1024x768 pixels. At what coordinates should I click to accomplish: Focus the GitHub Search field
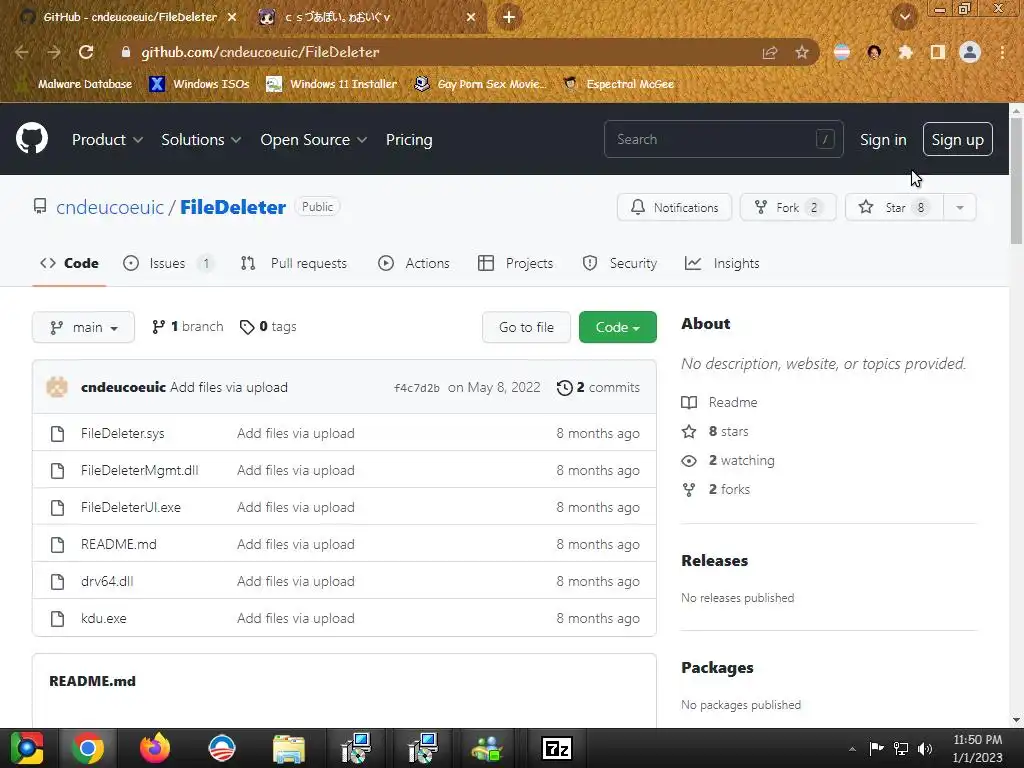[724, 140]
